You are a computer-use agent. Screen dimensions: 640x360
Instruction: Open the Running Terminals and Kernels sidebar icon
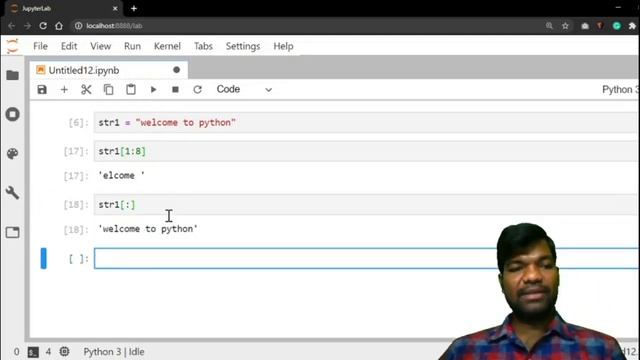click(13, 114)
